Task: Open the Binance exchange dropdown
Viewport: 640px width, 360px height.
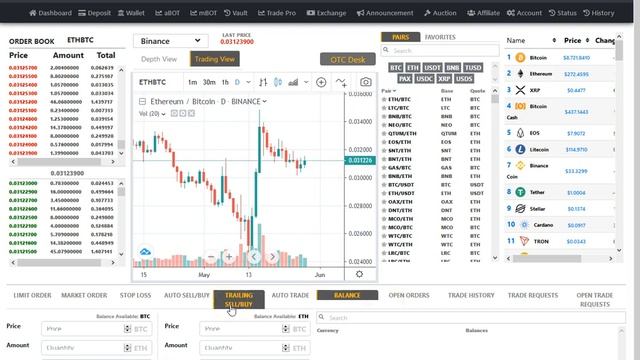Action: tap(171, 41)
